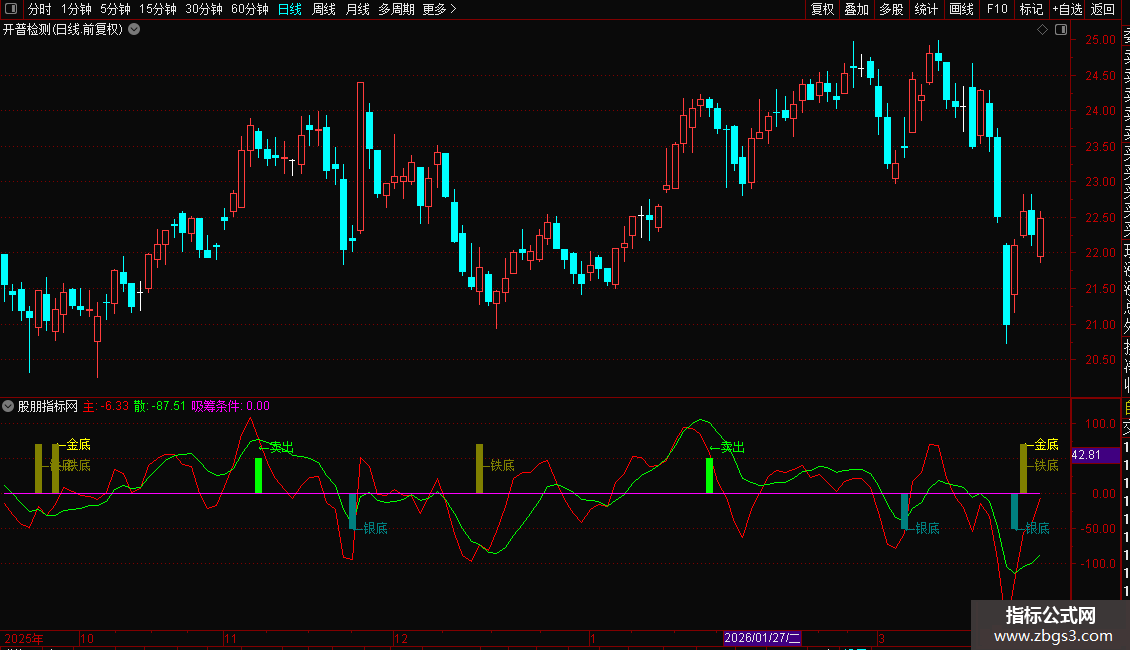
Task: Open the 统计 statistics button
Action: click(926, 9)
